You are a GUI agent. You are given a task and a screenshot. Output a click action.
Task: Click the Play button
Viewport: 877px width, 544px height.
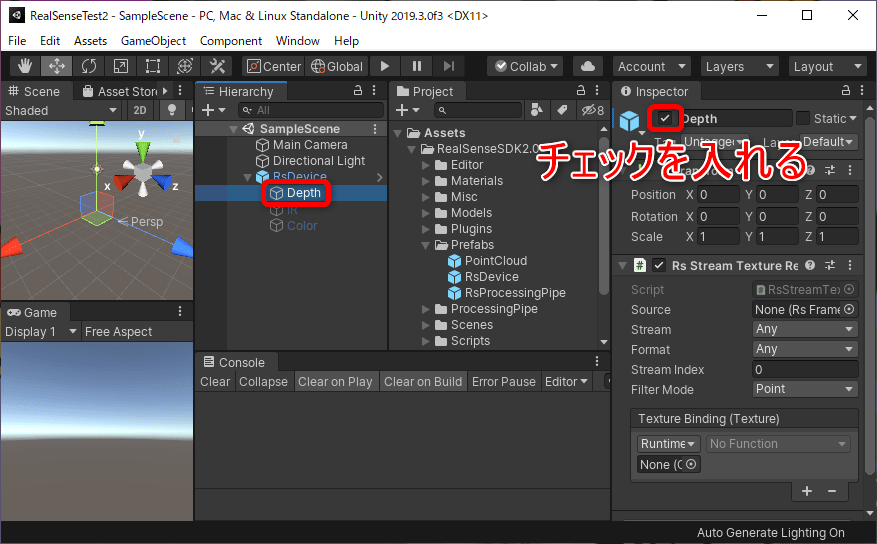(385, 67)
